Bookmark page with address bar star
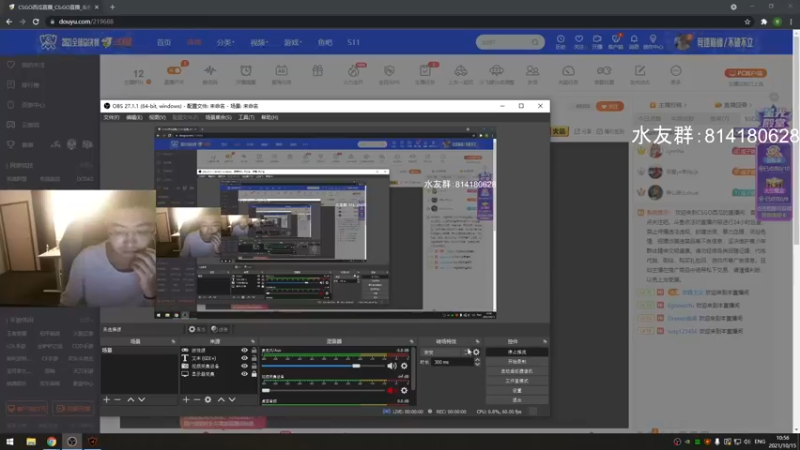This screenshot has width=800, height=450. point(747,21)
